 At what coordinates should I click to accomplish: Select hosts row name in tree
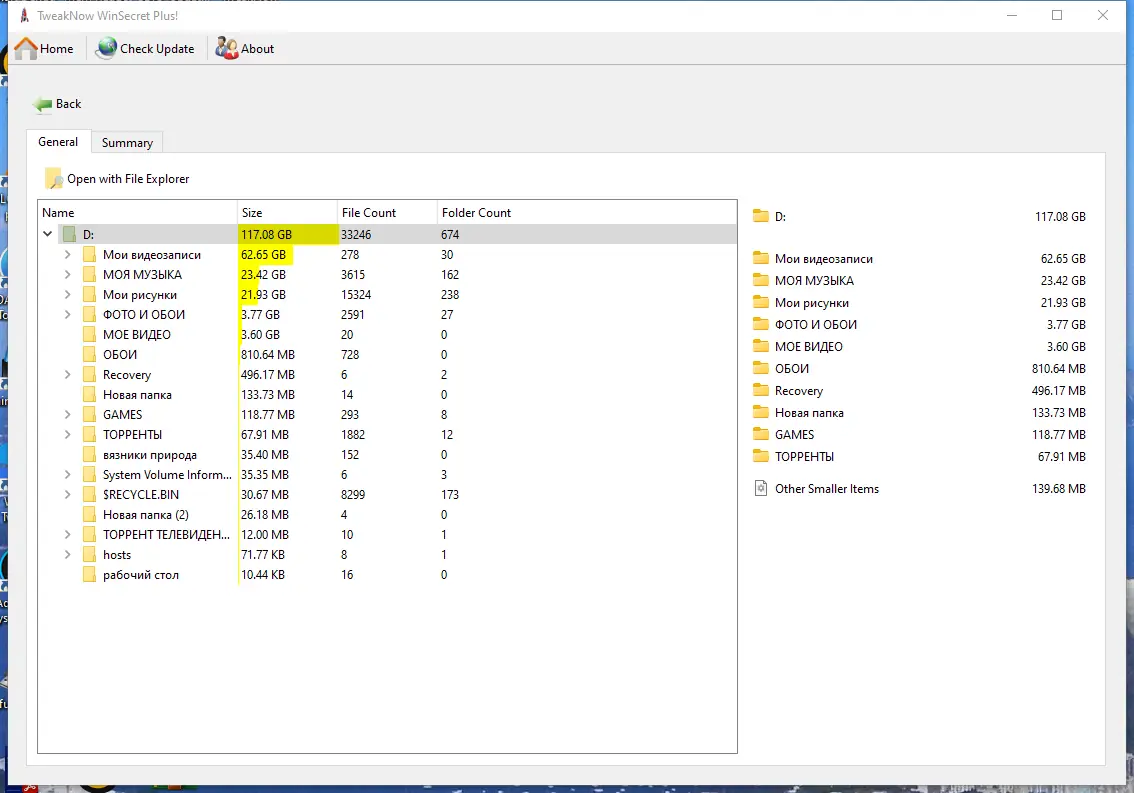click(117, 555)
